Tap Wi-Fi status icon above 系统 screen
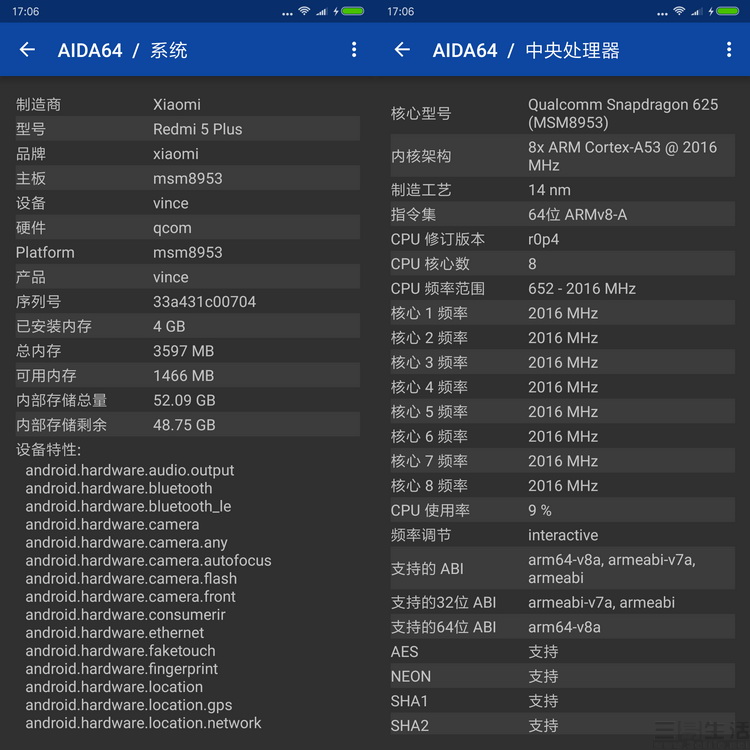Screen dimensions: 750x750 (303, 11)
